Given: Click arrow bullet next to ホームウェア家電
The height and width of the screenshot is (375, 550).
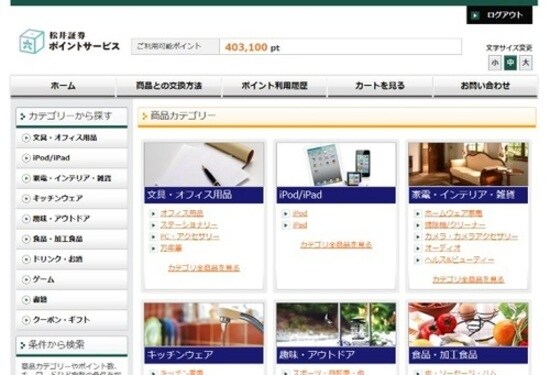Looking at the screenshot, I should click(x=417, y=213).
